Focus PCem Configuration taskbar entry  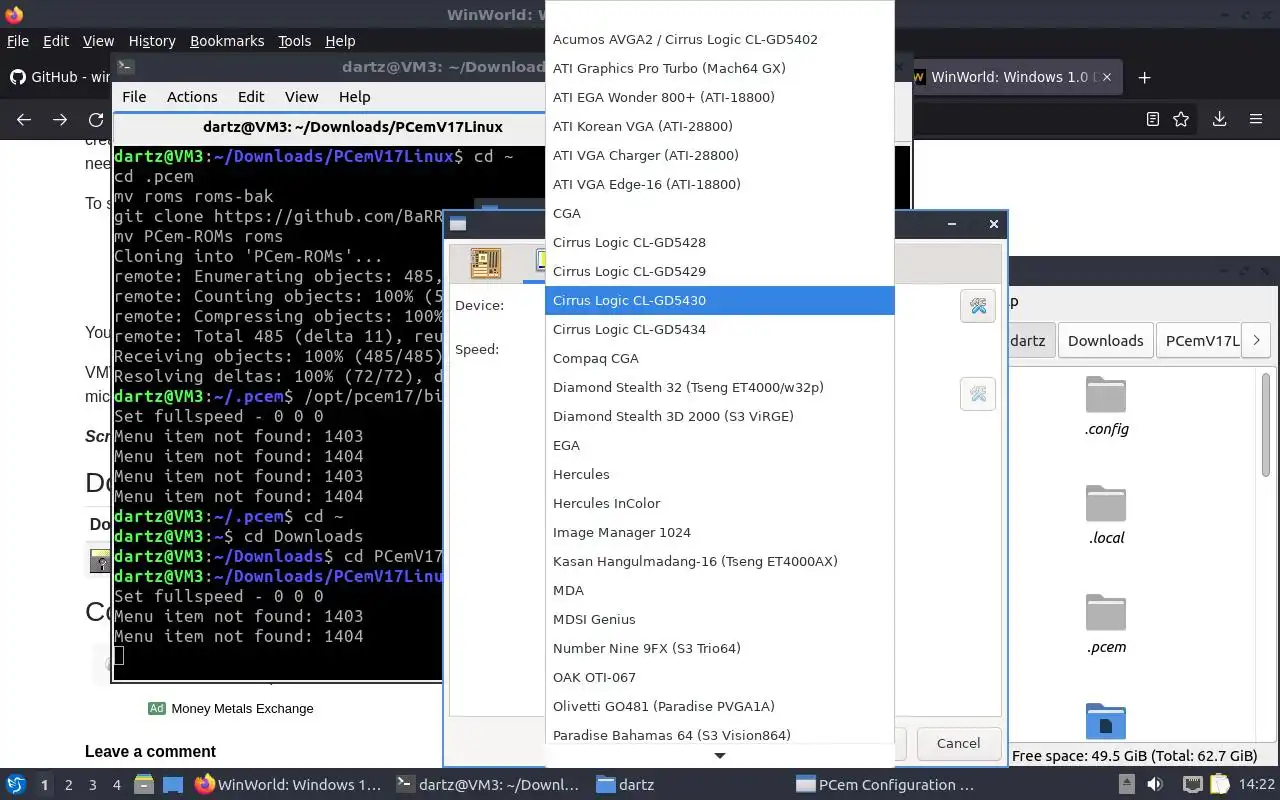(885, 785)
